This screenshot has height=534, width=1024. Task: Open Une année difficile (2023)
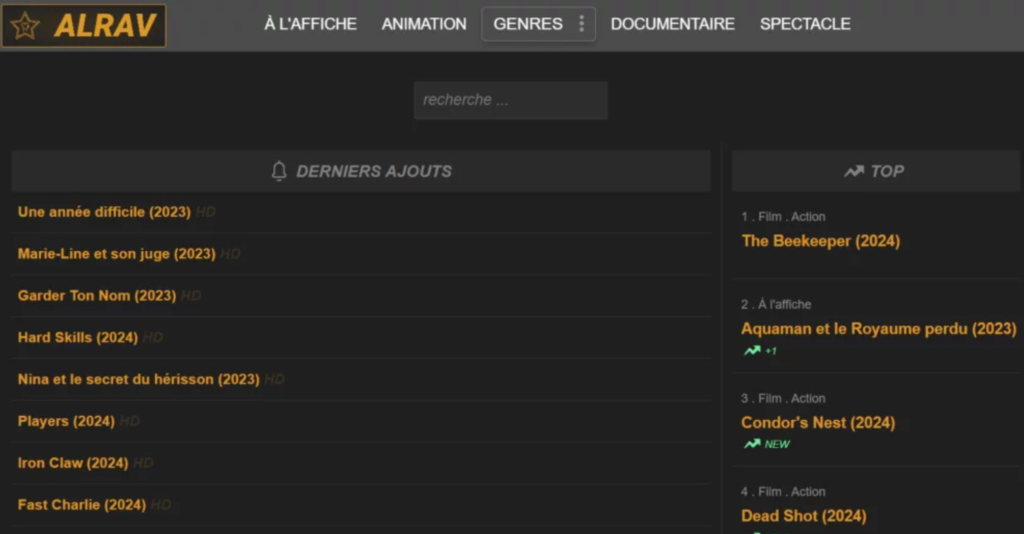click(104, 212)
